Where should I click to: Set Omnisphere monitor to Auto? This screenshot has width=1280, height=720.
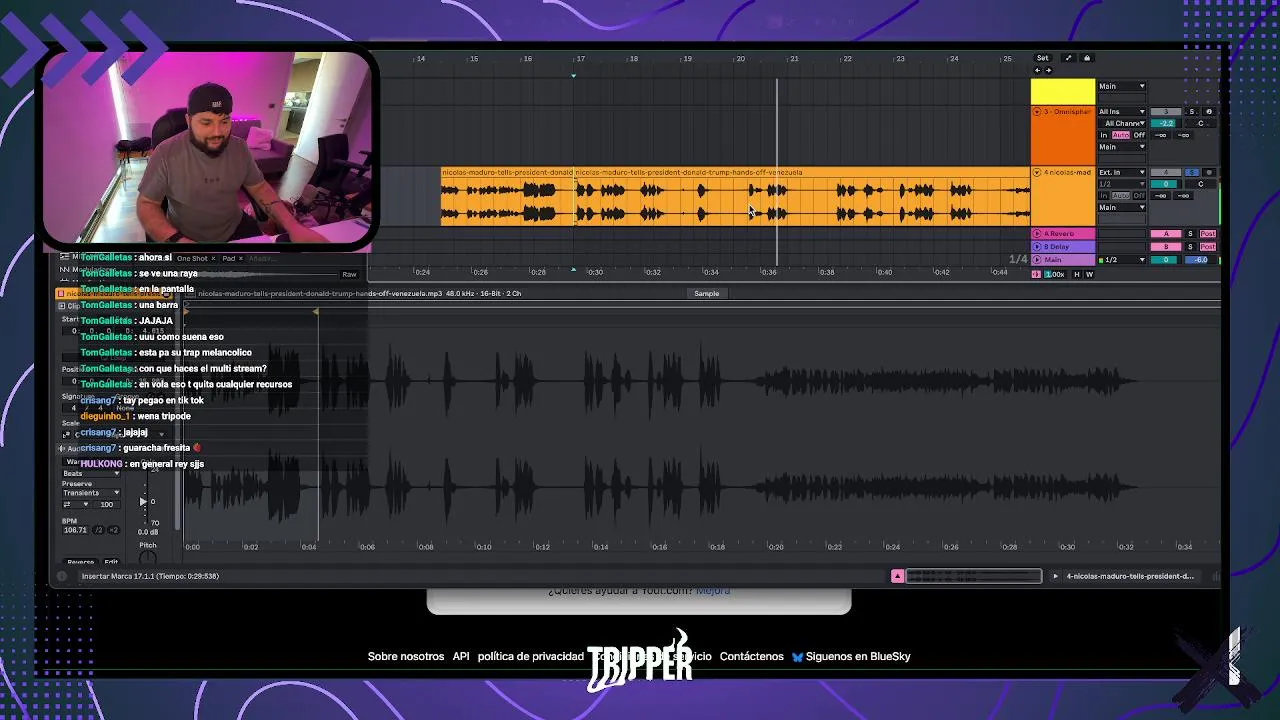coord(1121,135)
